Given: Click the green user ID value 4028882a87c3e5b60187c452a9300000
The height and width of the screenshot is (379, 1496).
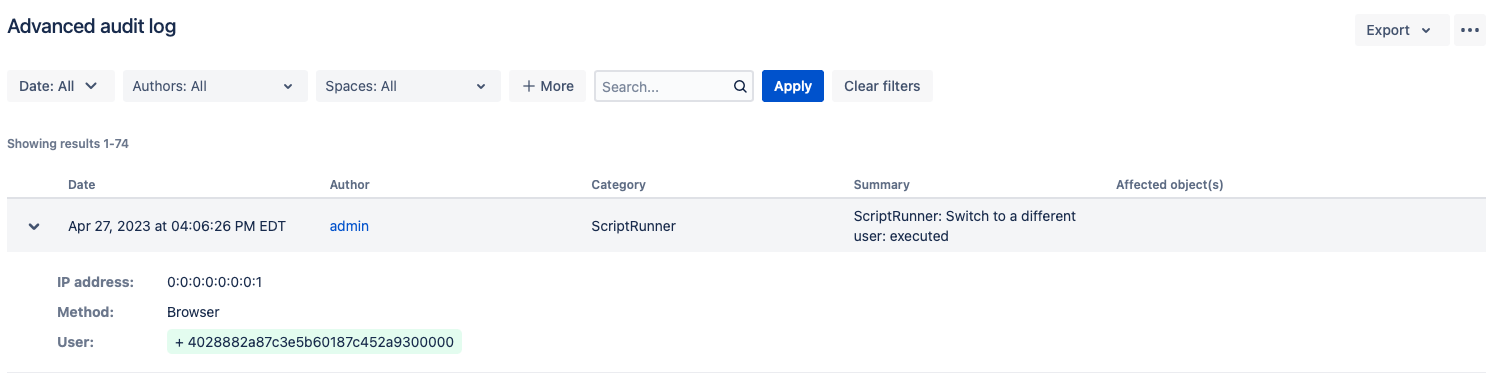Looking at the screenshot, I should pos(314,342).
